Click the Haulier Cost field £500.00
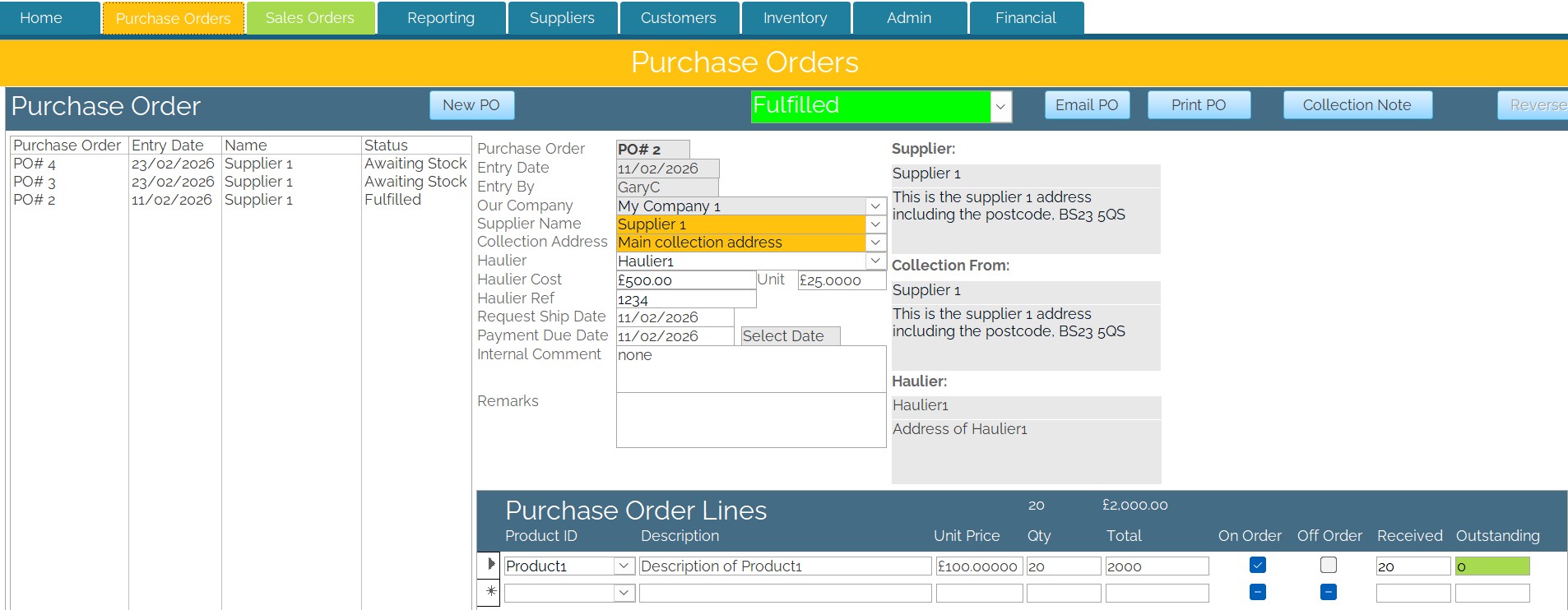1568x610 pixels. tap(686, 280)
